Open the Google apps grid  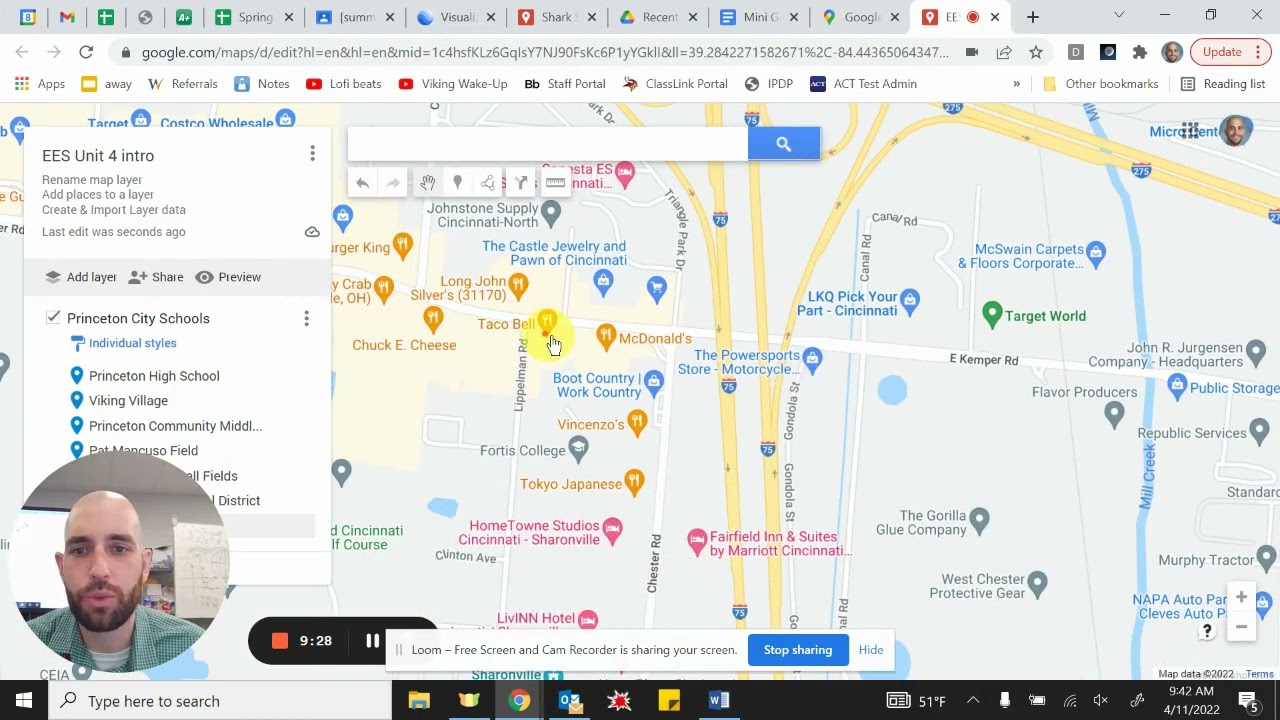1189,131
